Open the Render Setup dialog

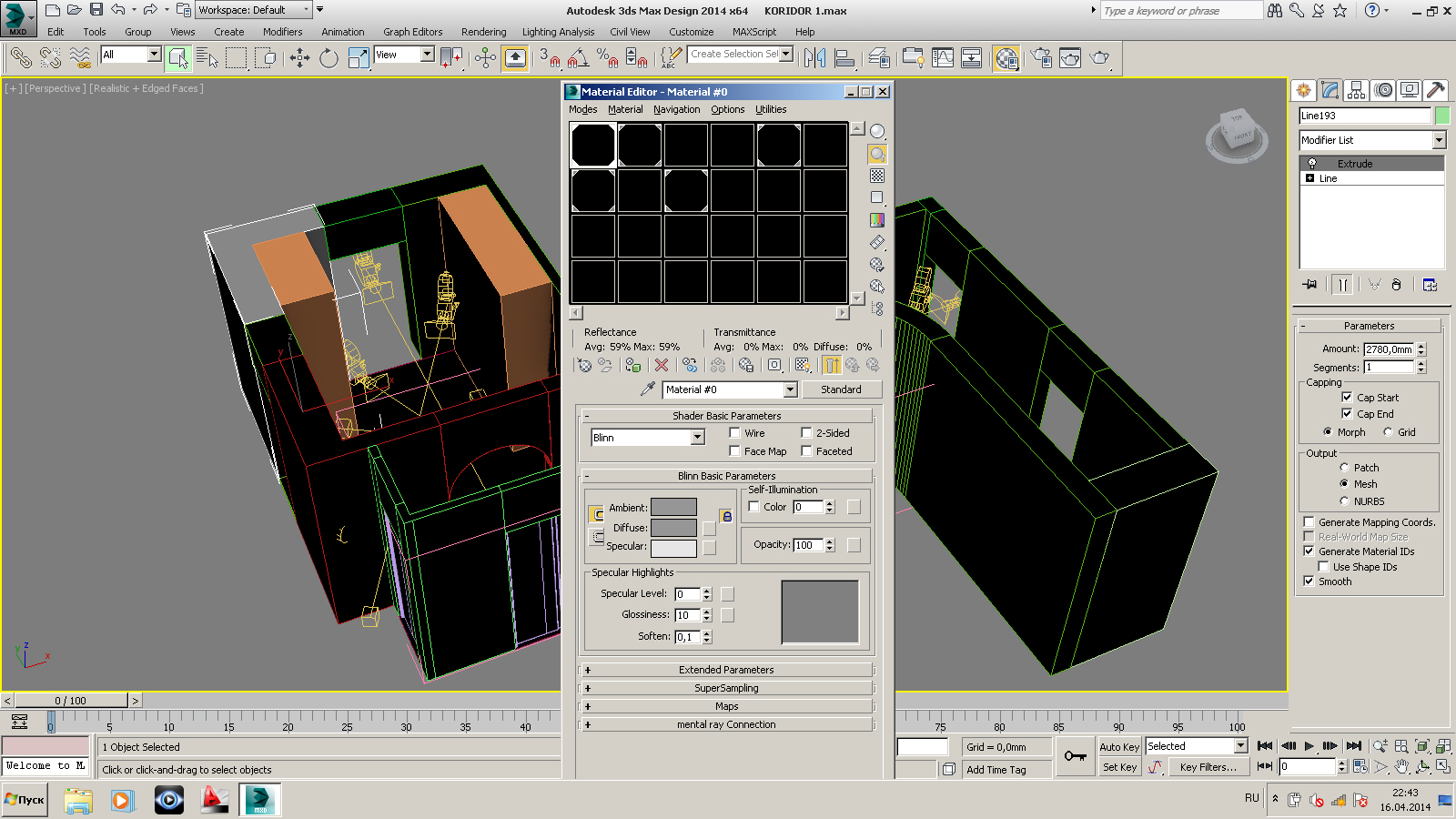(x=1041, y=58)
